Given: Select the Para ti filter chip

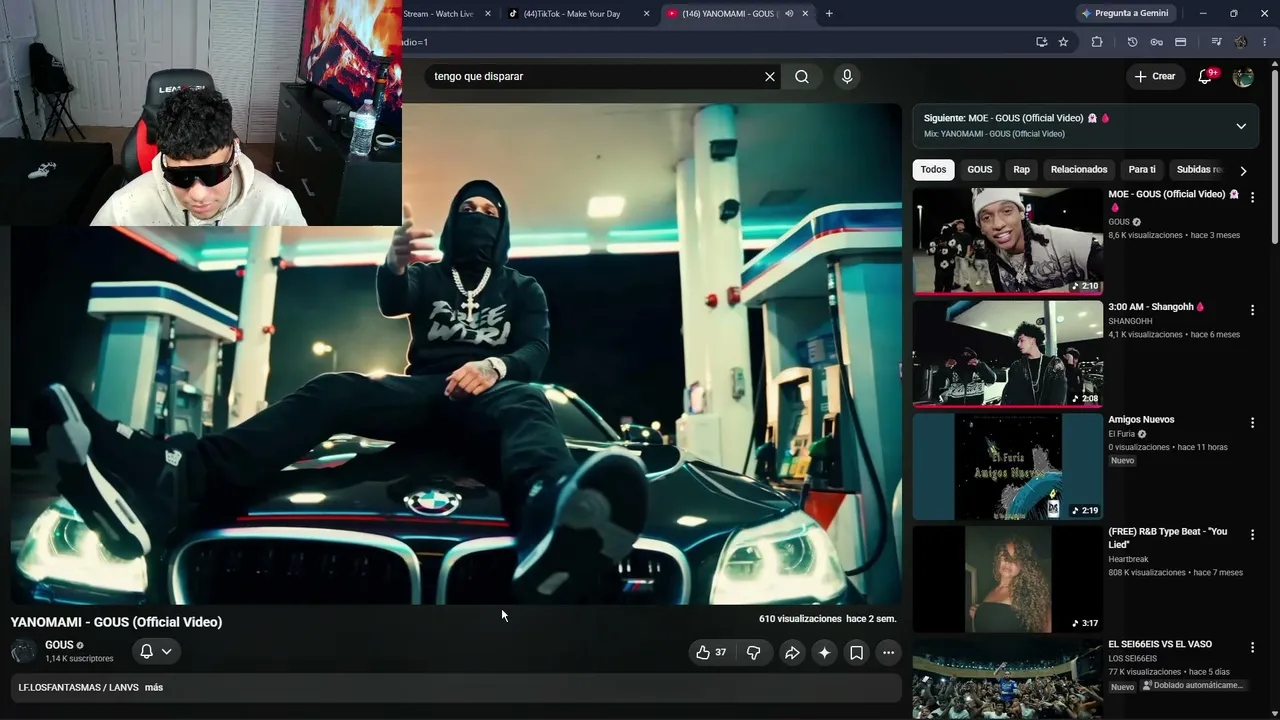Looking at the screenshot, I should (x=1142, y=170).
